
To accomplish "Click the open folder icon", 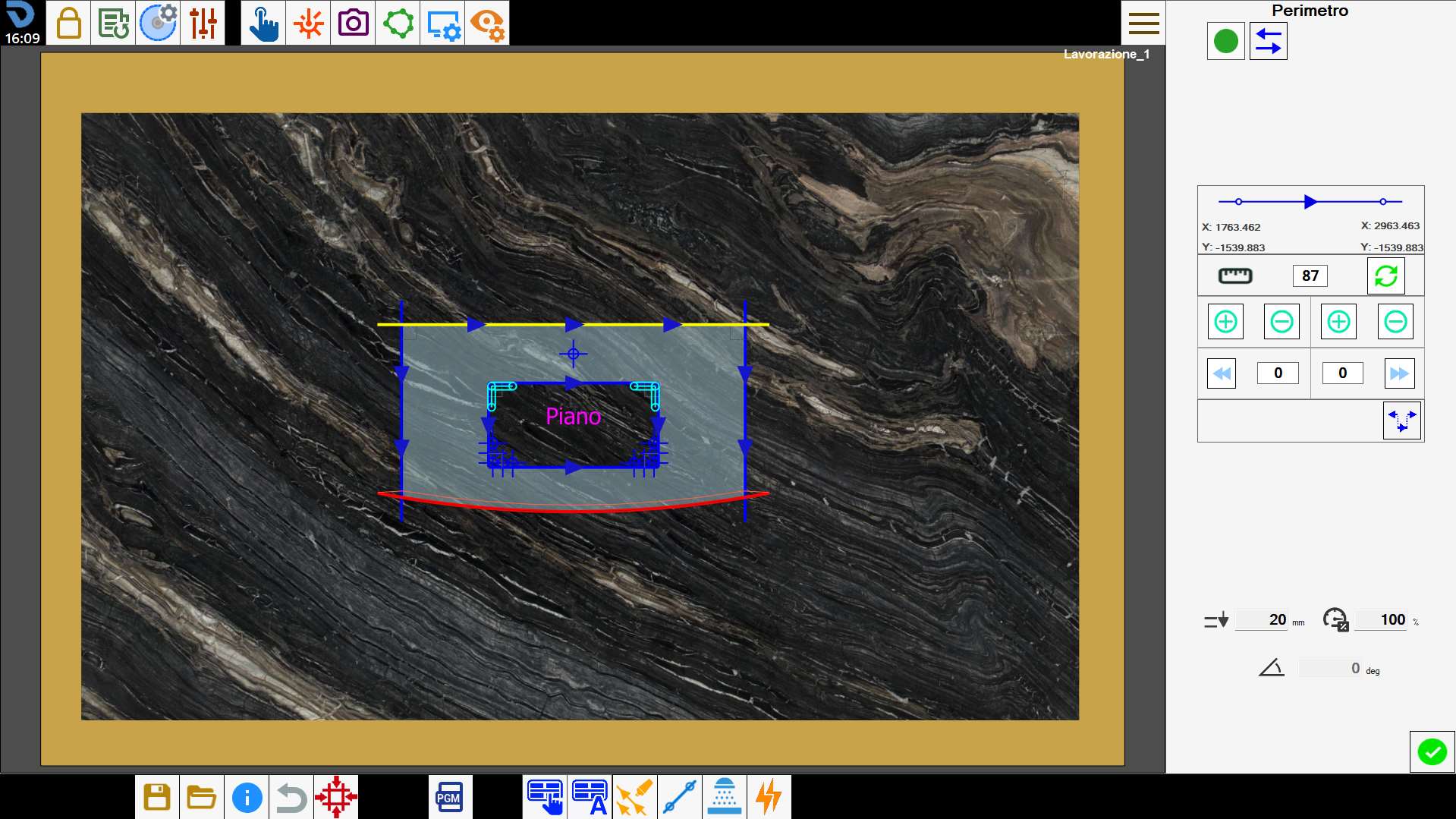I will pos(202,797).
